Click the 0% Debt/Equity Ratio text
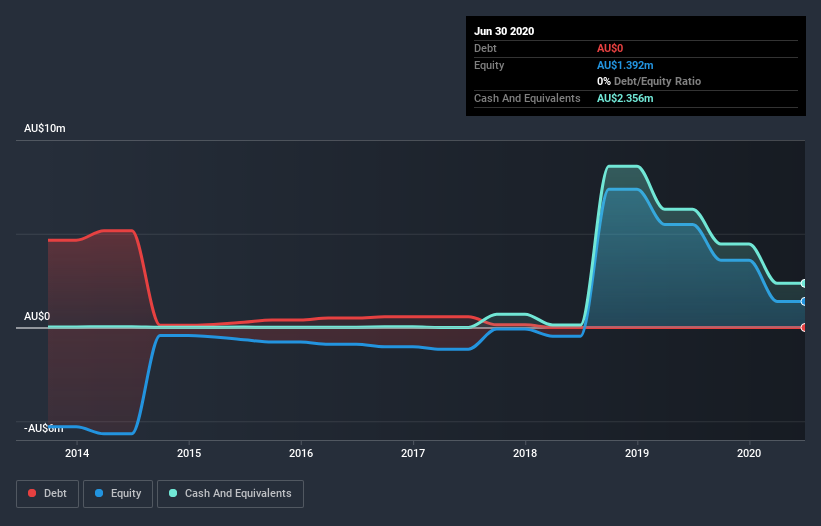 pos(649,81)
